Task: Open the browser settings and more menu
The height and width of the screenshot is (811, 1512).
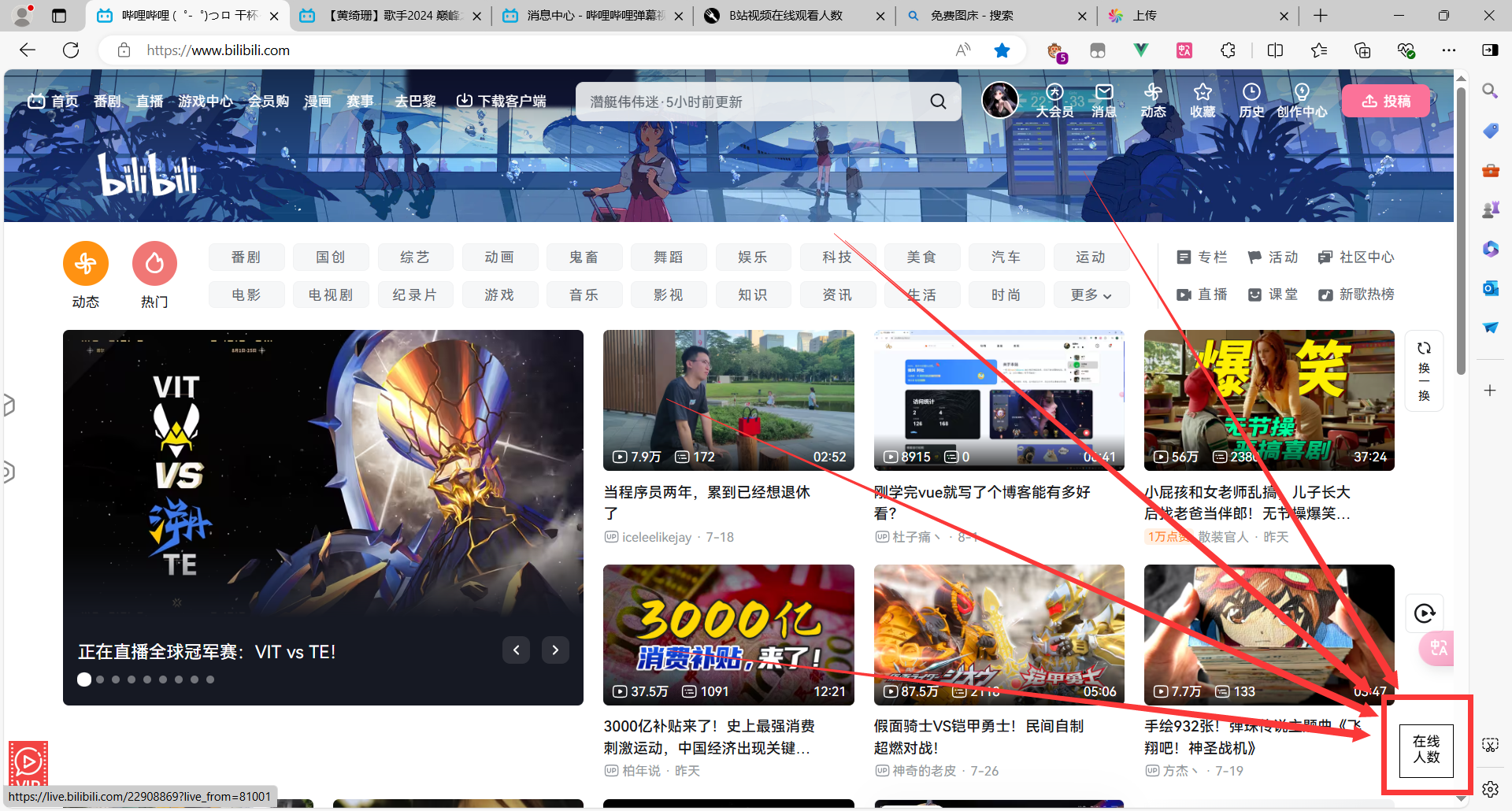Action: click(x=1449, y=50)
